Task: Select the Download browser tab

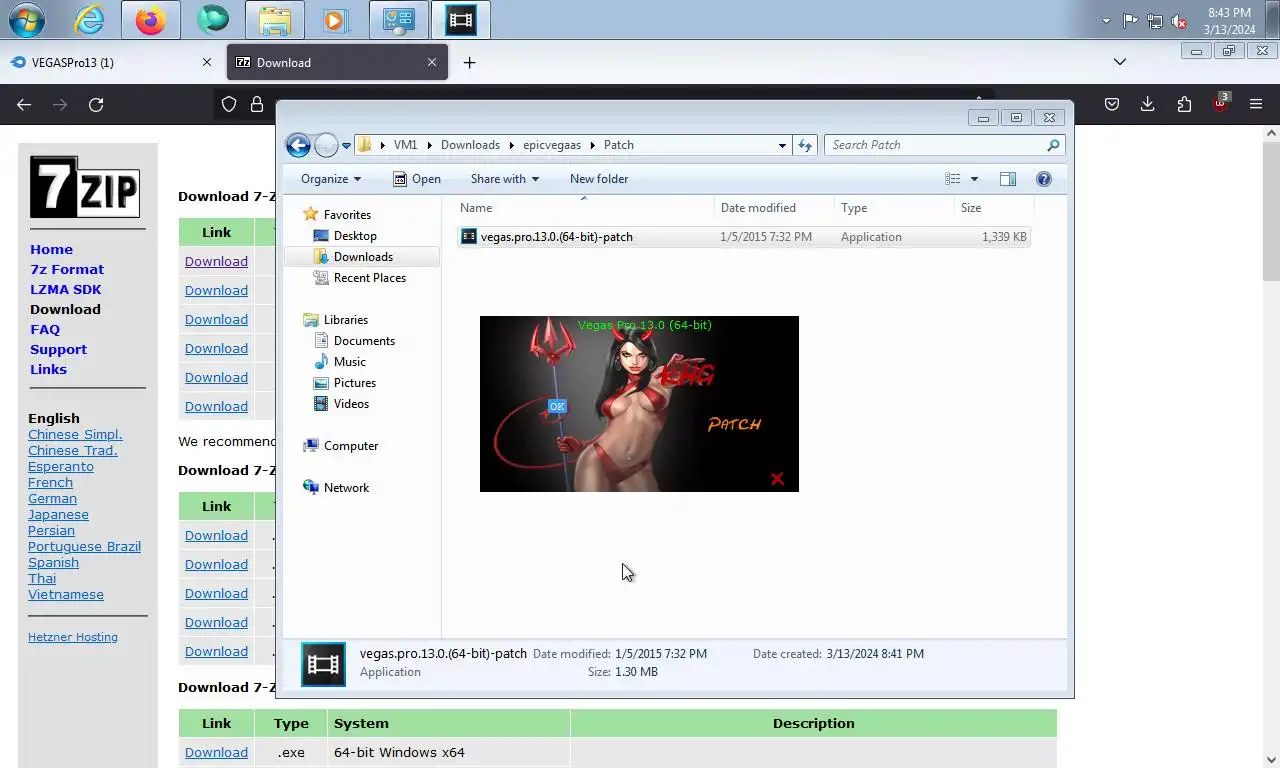Action: pos(339,62)
